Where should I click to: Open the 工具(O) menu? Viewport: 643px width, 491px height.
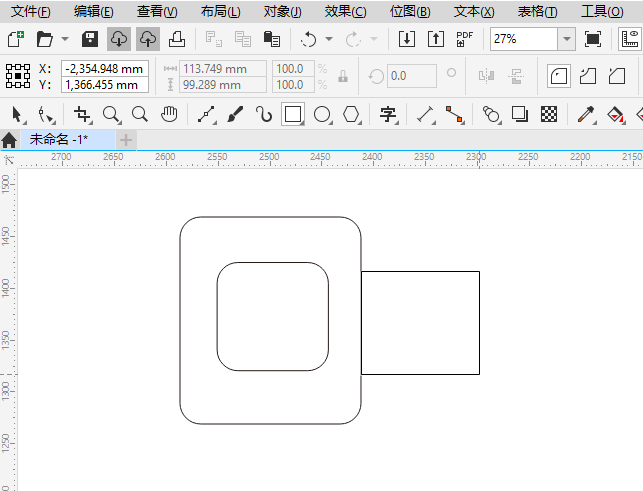[x=602, y=11]
